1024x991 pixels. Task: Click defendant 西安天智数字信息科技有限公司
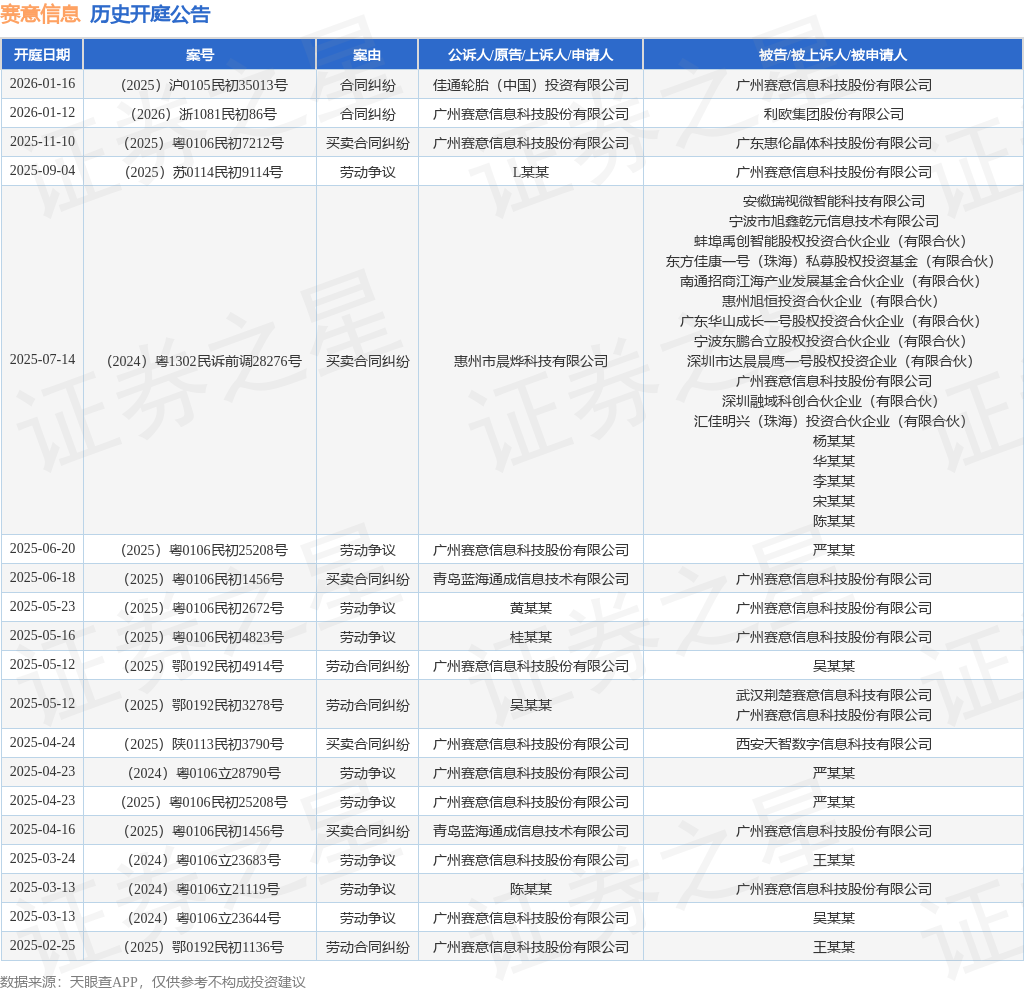pyautogui.click(x=834, y=744)
